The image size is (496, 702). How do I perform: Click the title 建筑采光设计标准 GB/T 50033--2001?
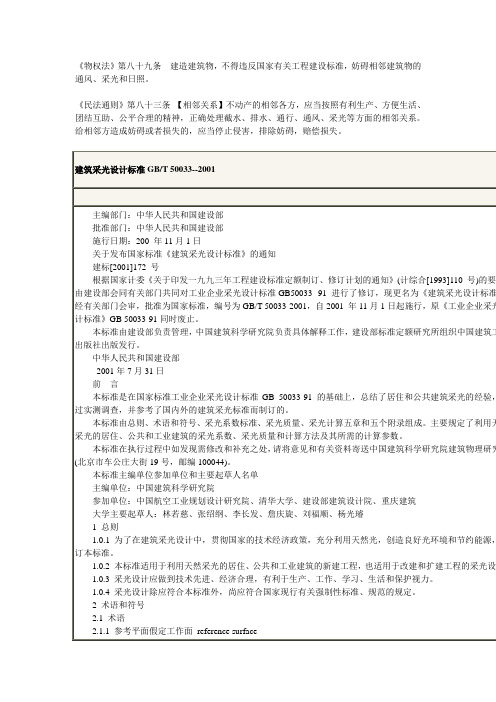point(145,170)
